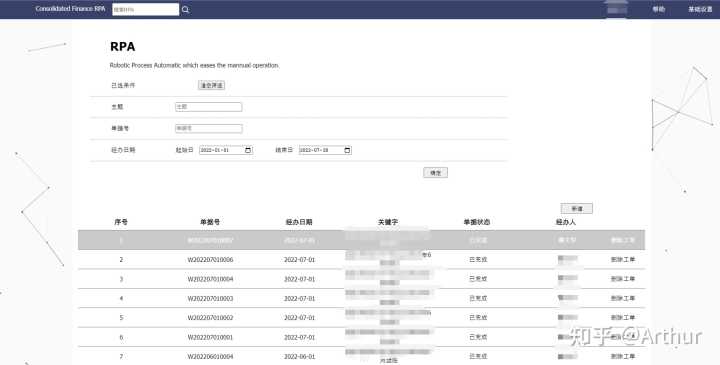This screenshot has height=365, width=720.
Task: Click 已完成 status in W202207010003 row
Action: [478, 298]
